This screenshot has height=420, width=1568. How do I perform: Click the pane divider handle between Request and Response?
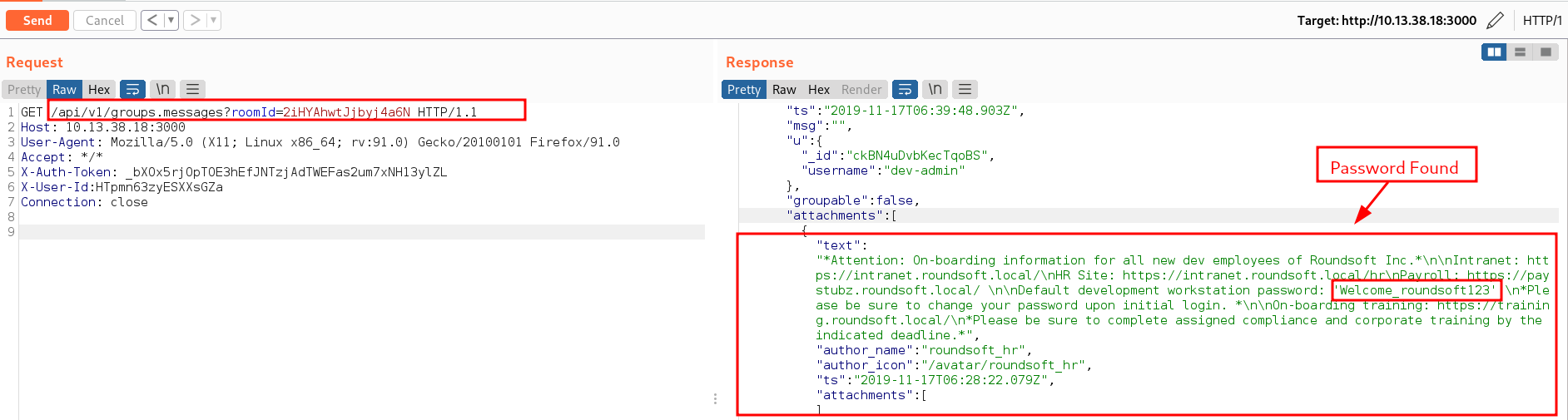pos(715,399)
